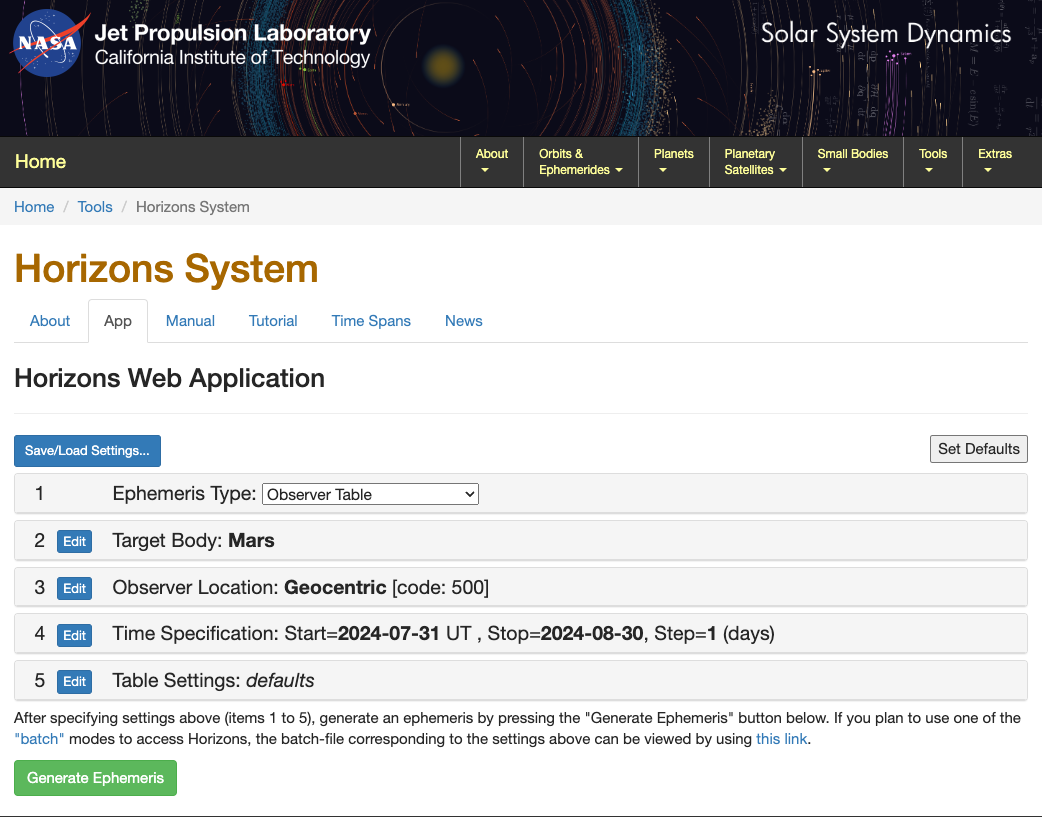The image size is (1042, 817).
Task: Follow the Home breadcrumb link
Action: click(34, 207)
